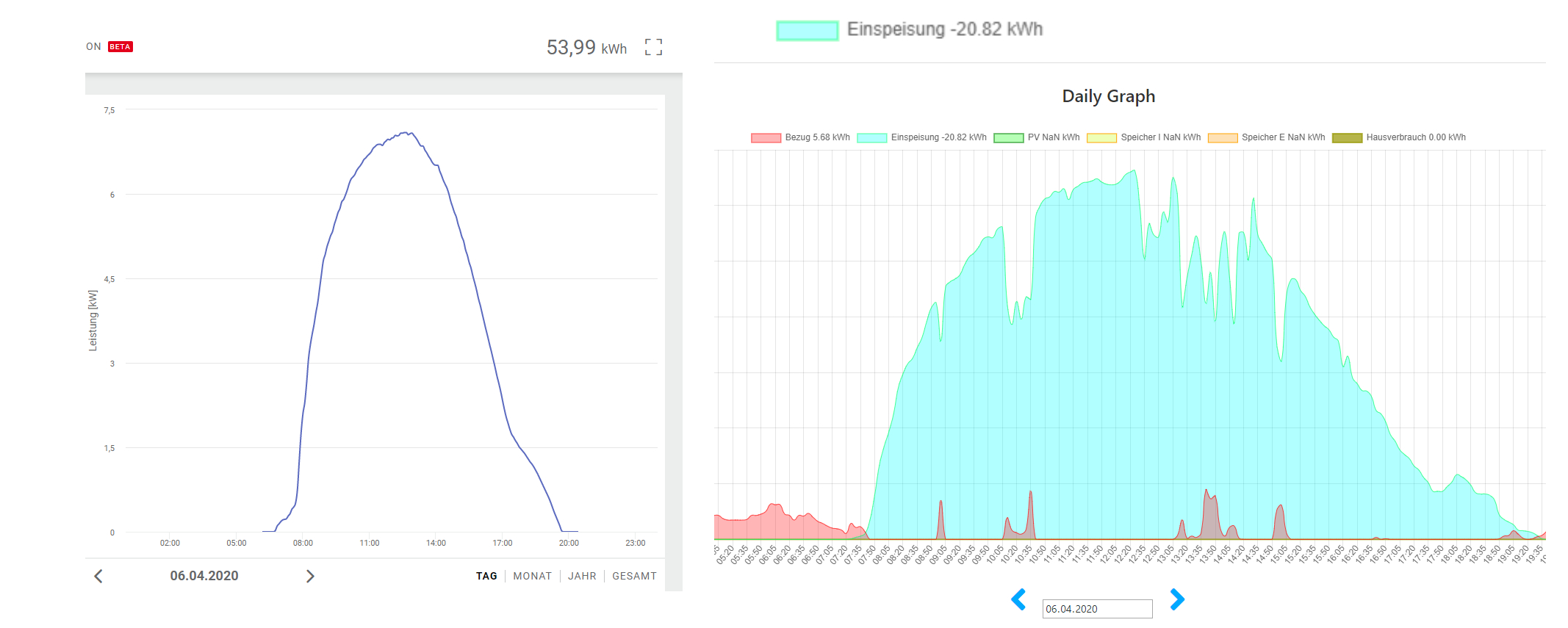Click the fullscreen expand icon
This screenshot has height=628, width=1568.
pos(653,48)
